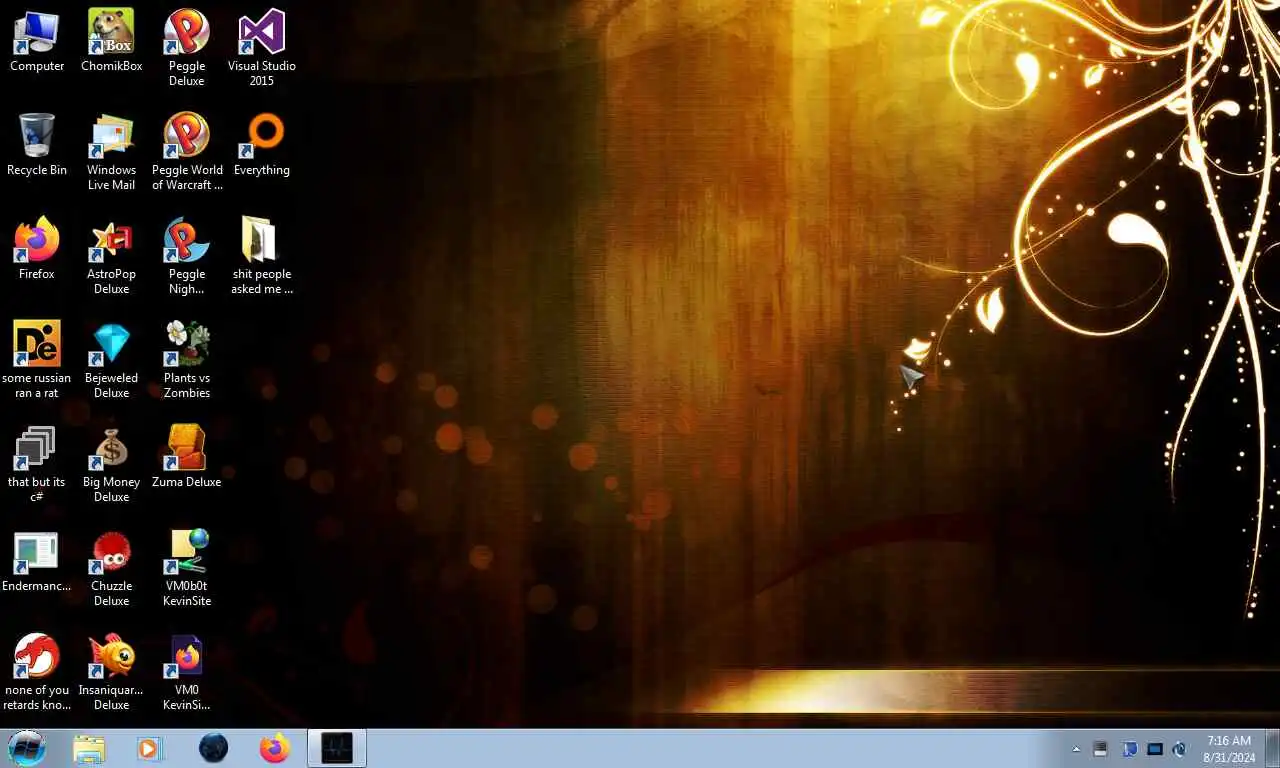Select the VM0b0t KevinSite network shortcut
The height and width of the screenshot is (768, 1280).
coord(187,568)
